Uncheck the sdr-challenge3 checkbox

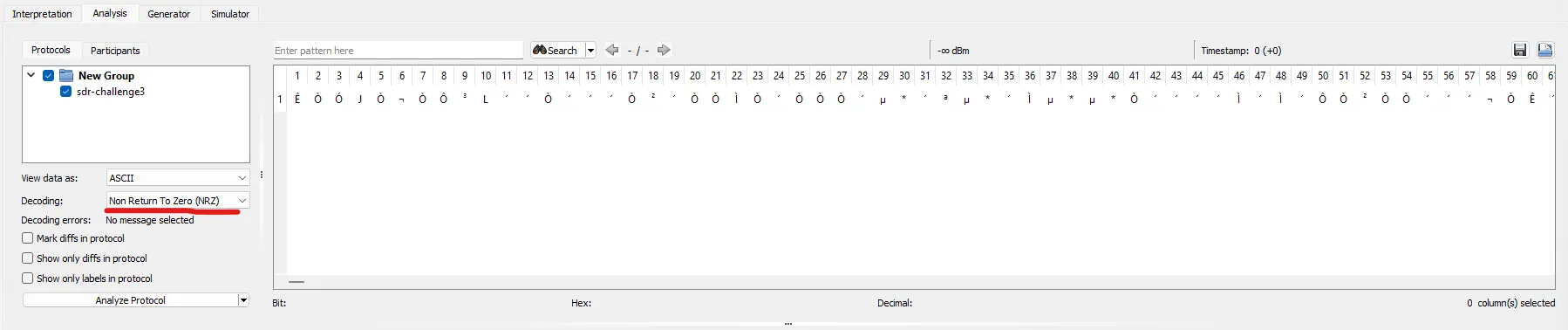tap(65, 92)
